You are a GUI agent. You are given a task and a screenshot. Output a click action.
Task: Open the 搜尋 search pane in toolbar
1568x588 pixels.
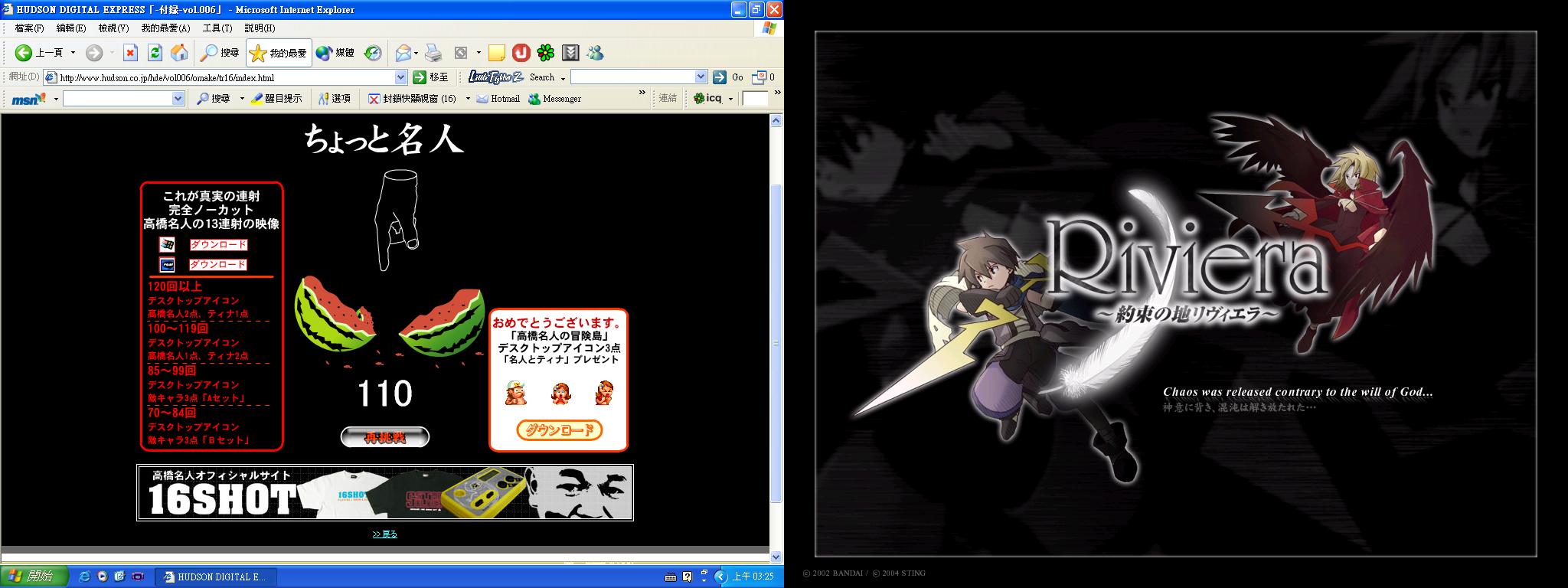[219, 53]
